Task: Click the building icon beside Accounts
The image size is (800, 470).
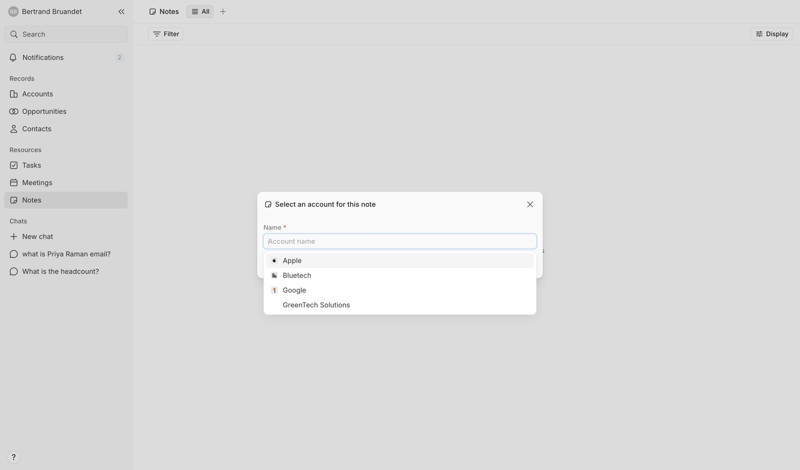Action: (14, 94)
